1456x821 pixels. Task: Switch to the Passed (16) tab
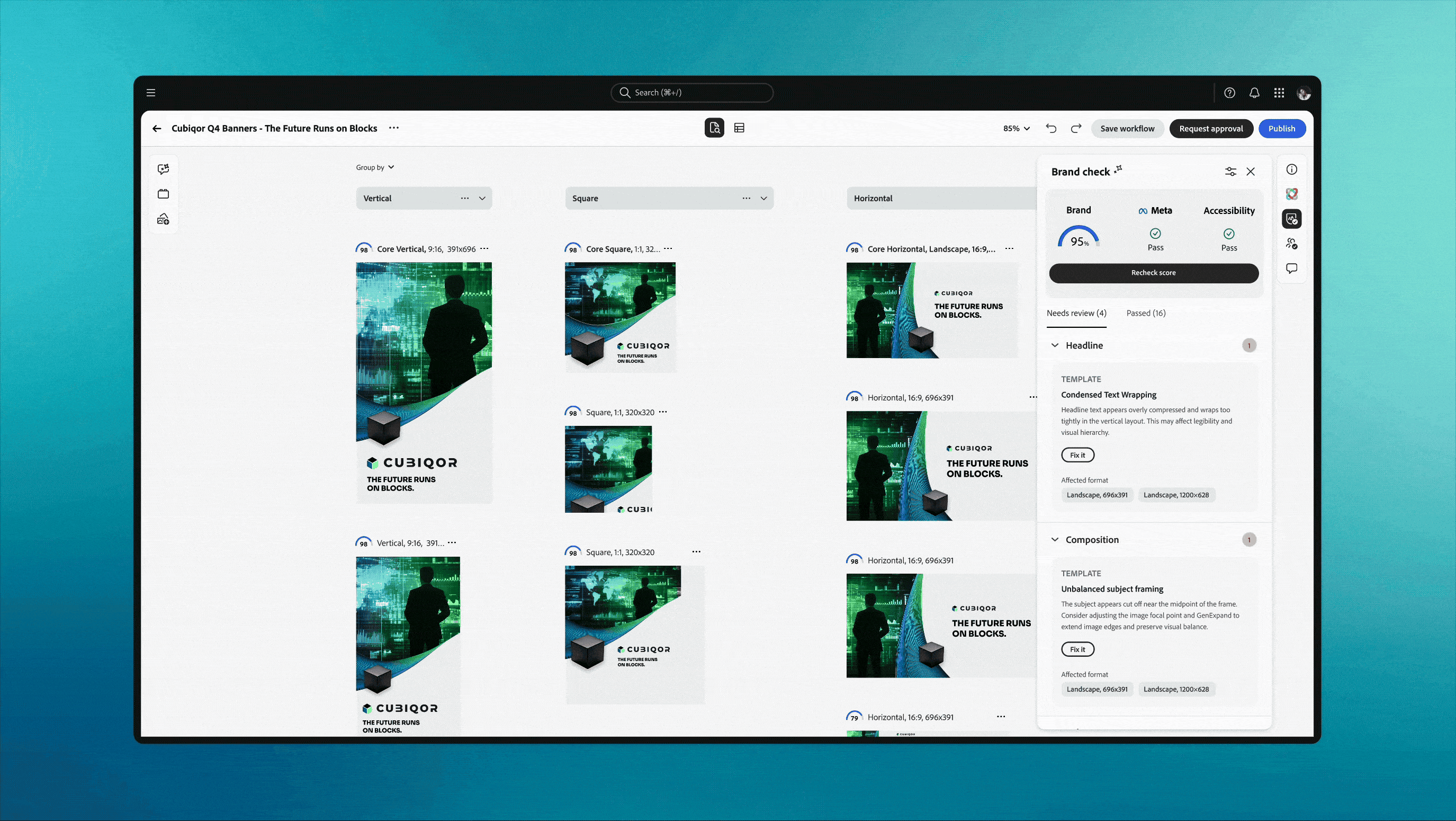1145,313
